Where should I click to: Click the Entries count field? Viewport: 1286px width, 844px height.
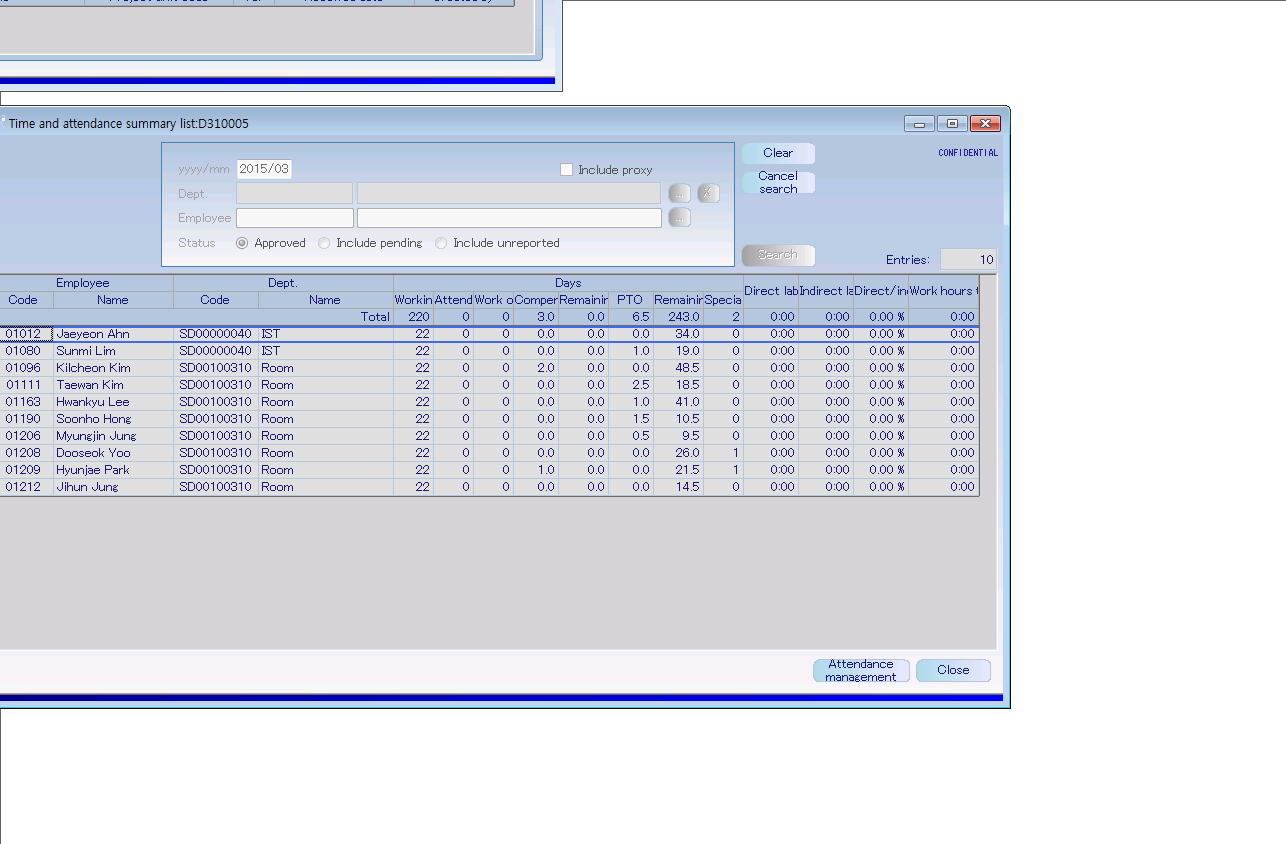click(968, 260)
